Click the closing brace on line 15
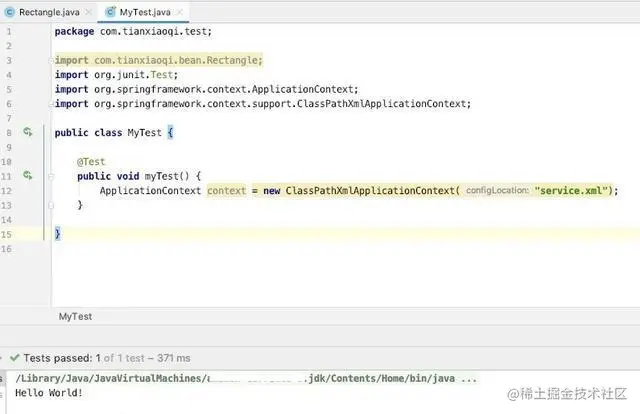Screen dimensions: 640x414 [x=58, y=234]
